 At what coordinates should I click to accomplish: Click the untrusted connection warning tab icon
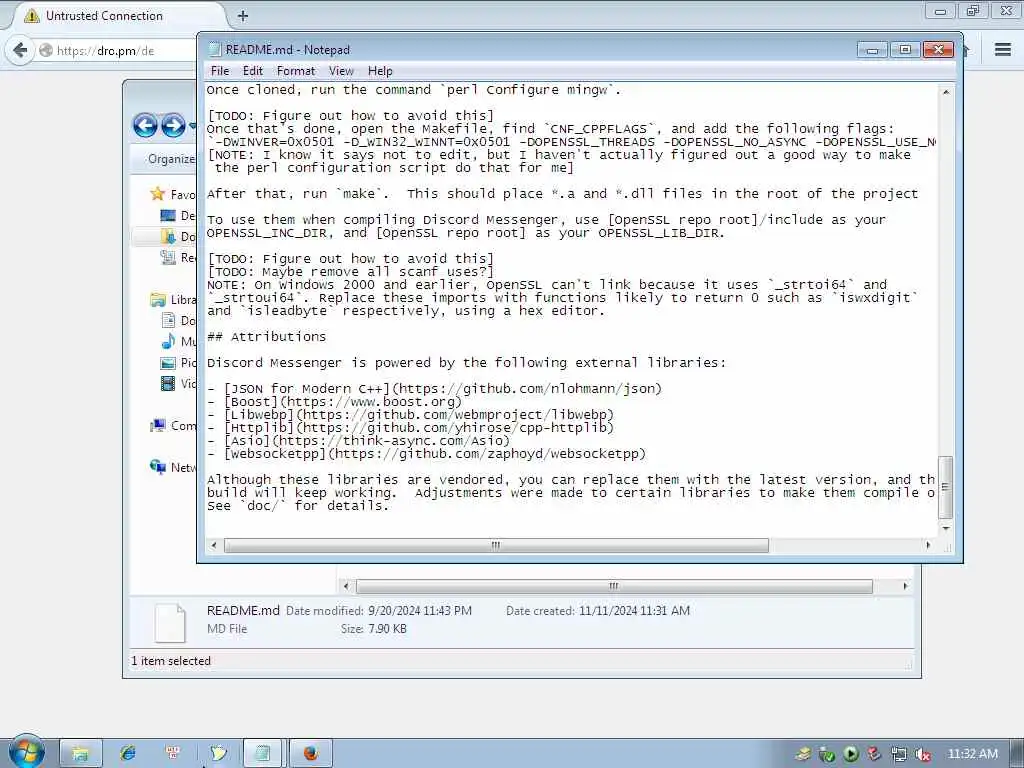point(31,16)
